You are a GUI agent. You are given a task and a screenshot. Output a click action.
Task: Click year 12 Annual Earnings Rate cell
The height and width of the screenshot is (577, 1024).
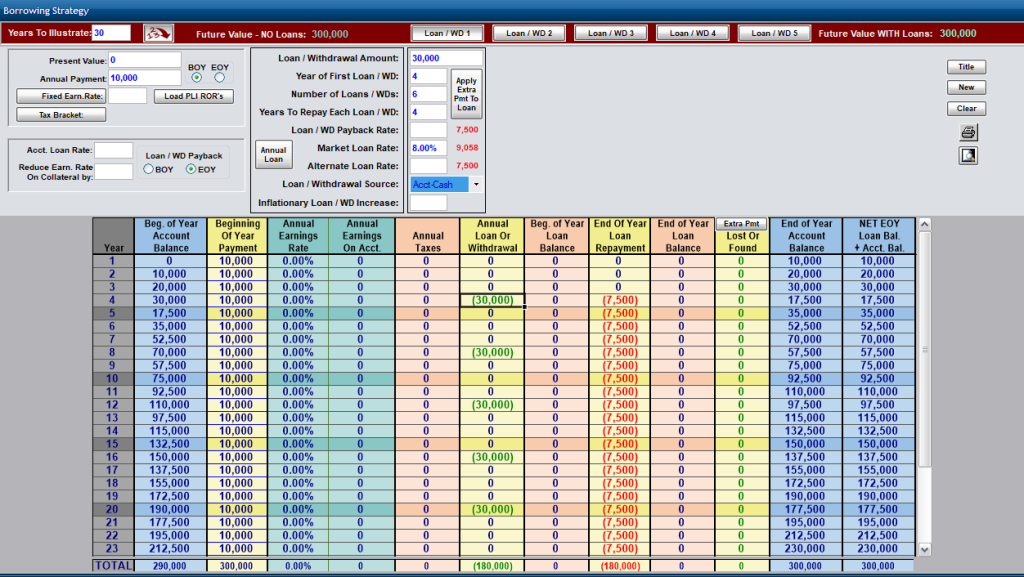click(x=298, y=405)
